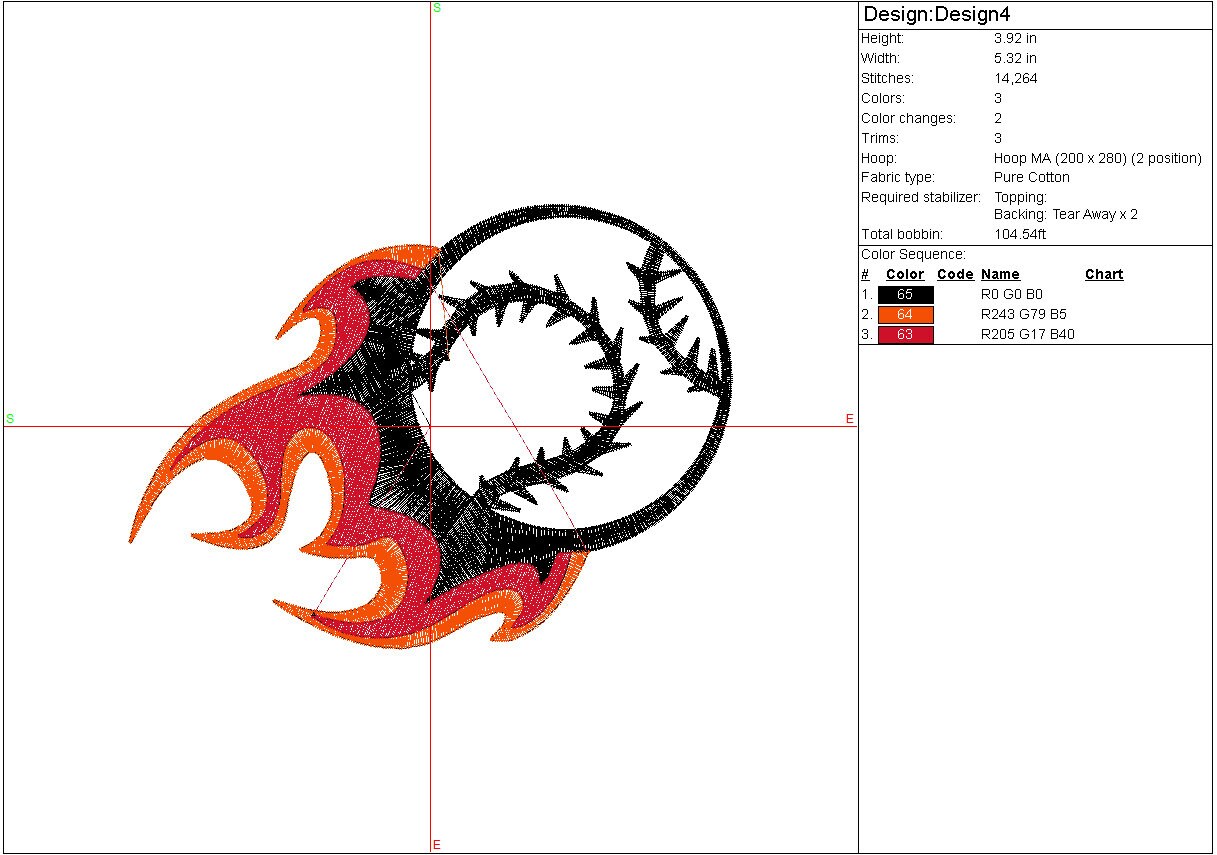The image size is (1217, 855).
Task: Click the Color column header
Action: [905, 274]
